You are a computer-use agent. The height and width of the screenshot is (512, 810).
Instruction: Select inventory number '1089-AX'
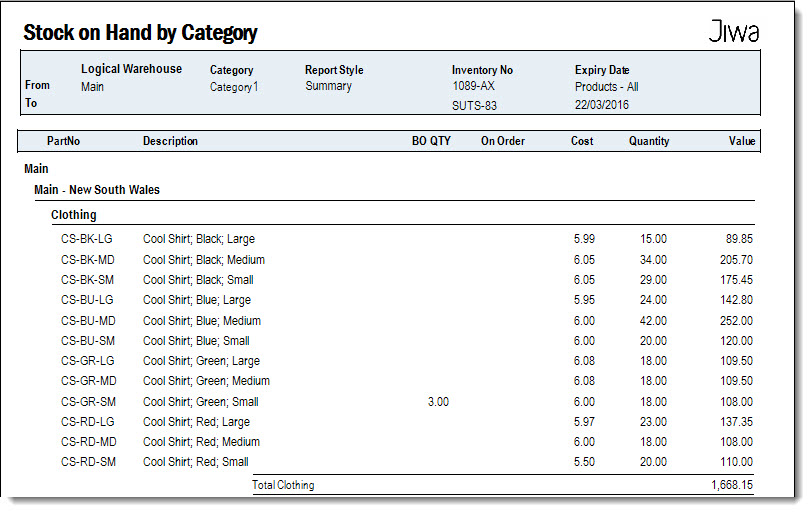pyautogui.click(x=473, y=86)
